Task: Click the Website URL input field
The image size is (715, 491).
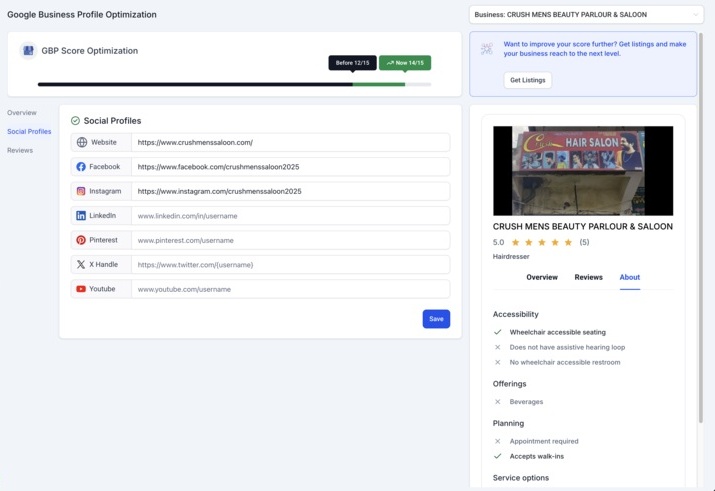Action: point(290,142)
